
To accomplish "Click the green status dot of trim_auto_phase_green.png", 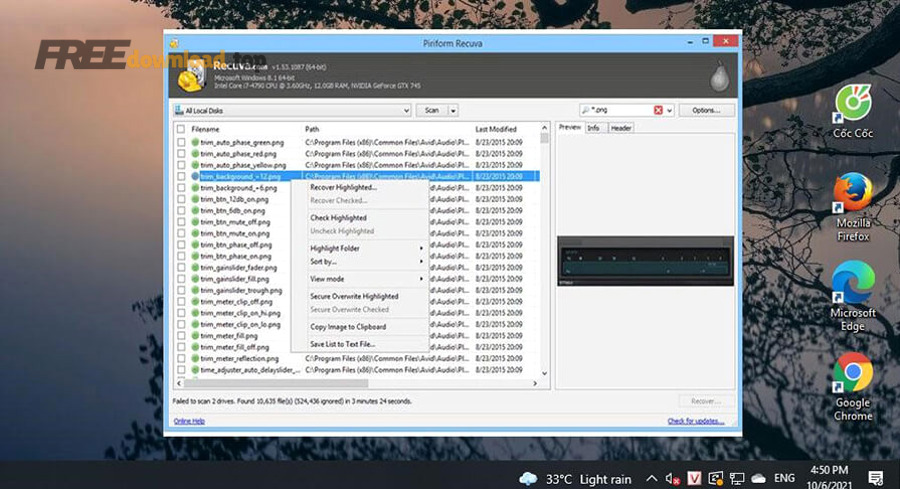I will tap(195, 142).
